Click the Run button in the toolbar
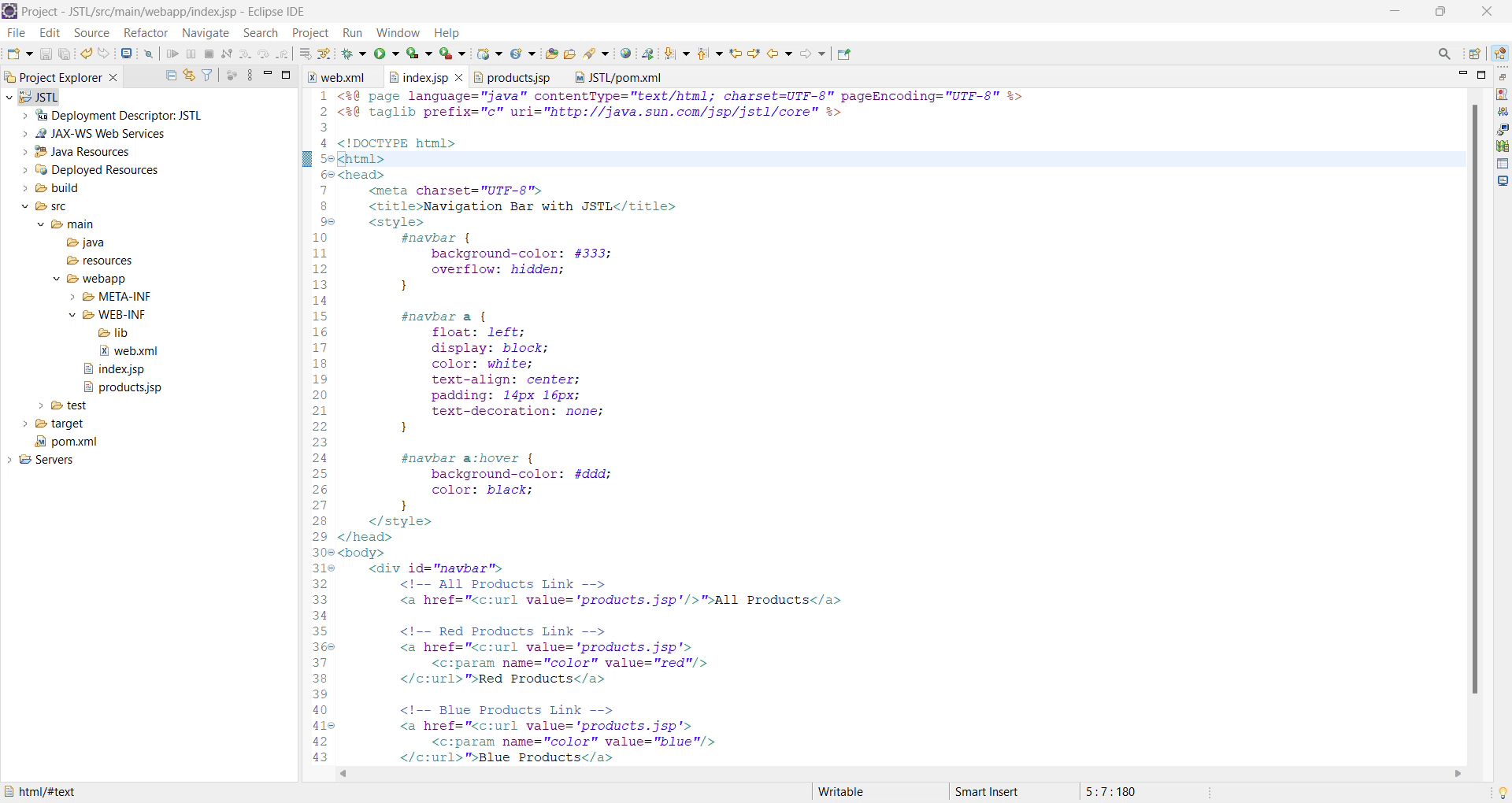This screenshot has width=1512, height=803. pyautogui.click(x=380, y=54)
